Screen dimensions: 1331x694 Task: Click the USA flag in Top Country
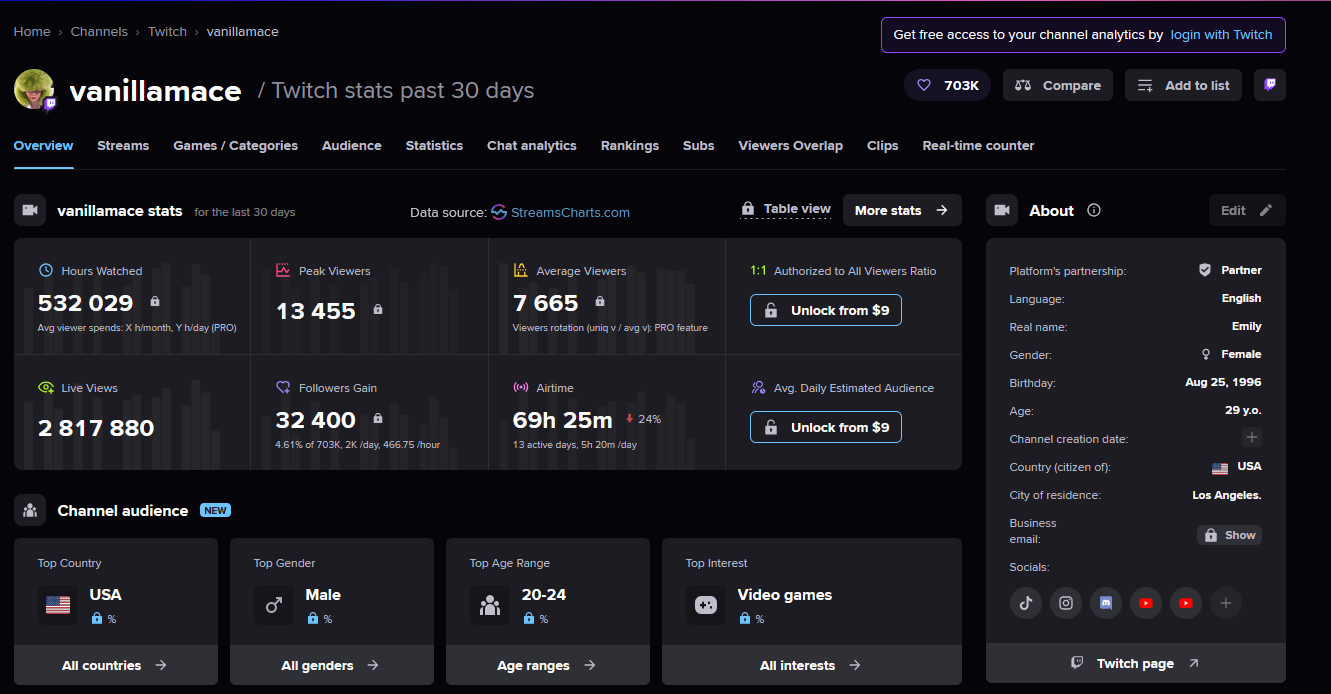tap(58, 605)
